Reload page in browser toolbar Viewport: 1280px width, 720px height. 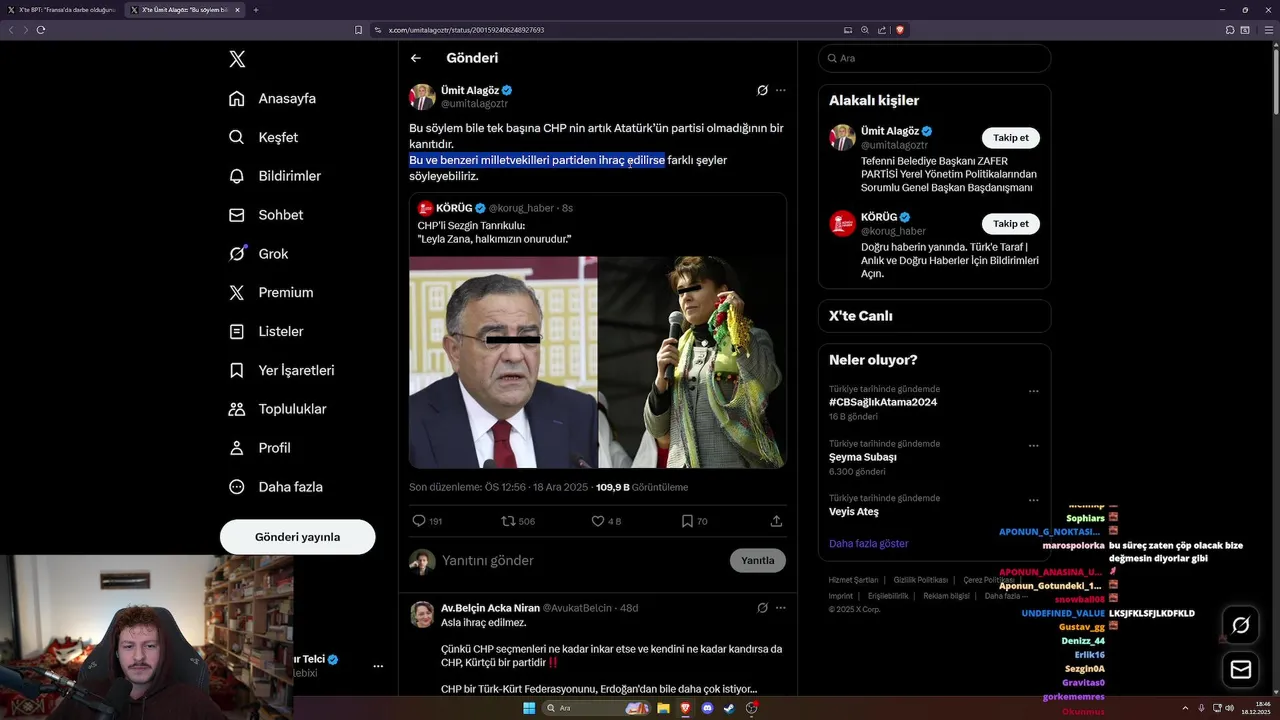pyautogui.click(x=41, y=30)
